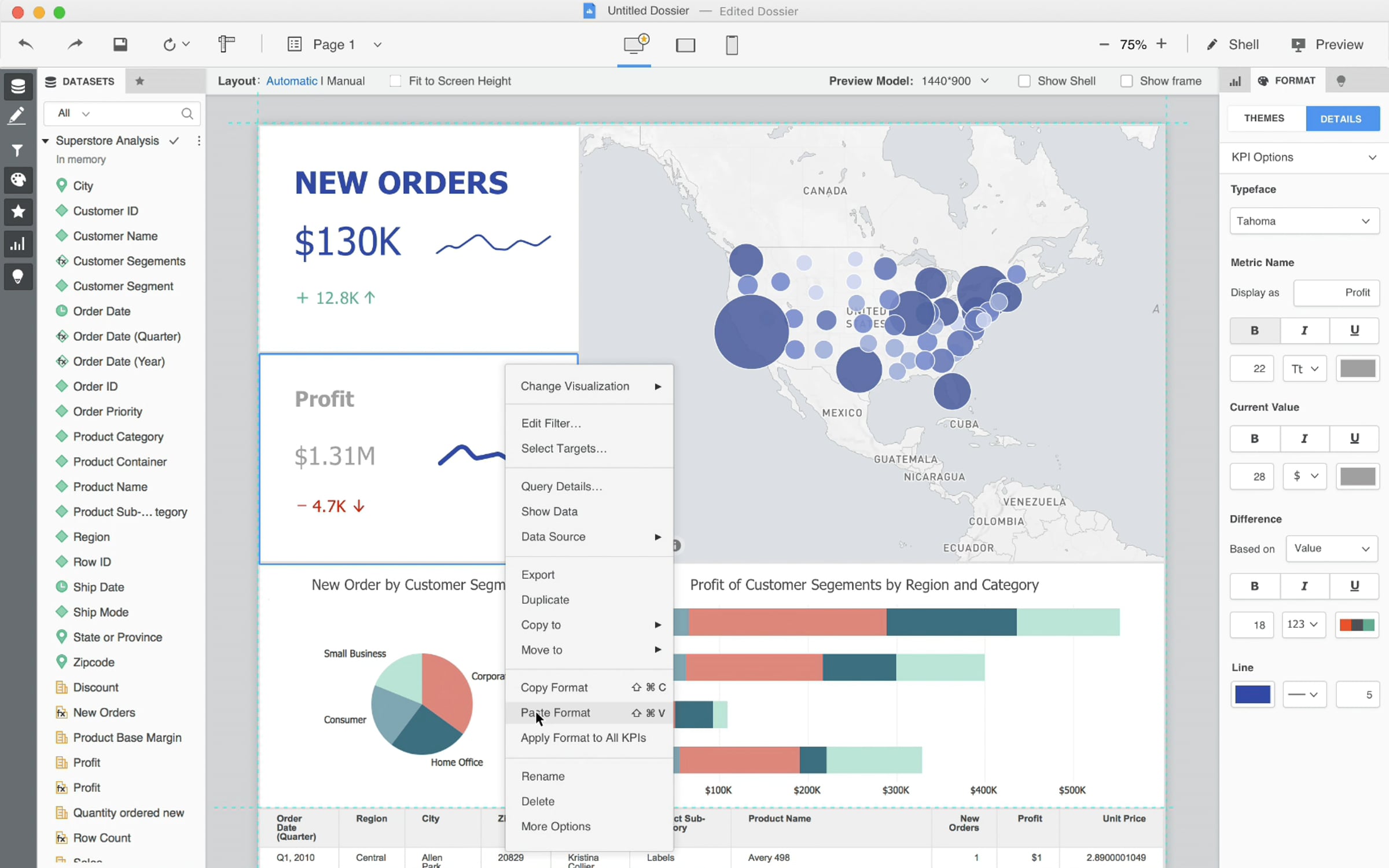Click the Display as Profit input field
The width and height of the screenshot is (1389, 868).
(x=1336, y=293)
